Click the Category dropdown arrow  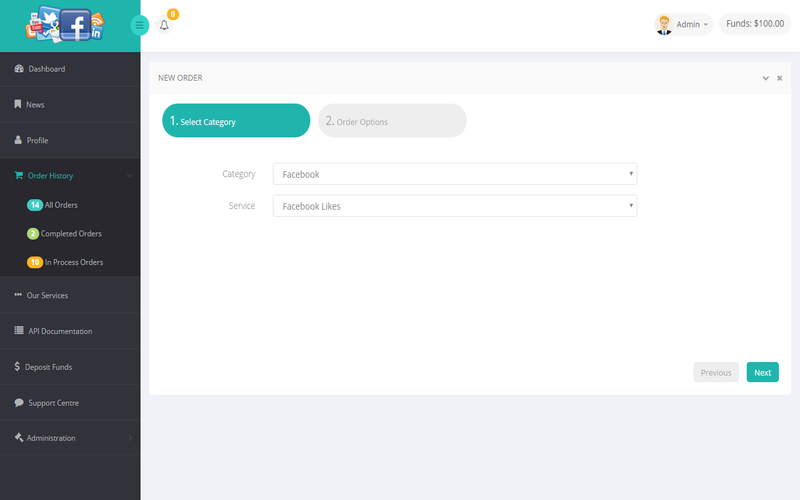(631, 174)
